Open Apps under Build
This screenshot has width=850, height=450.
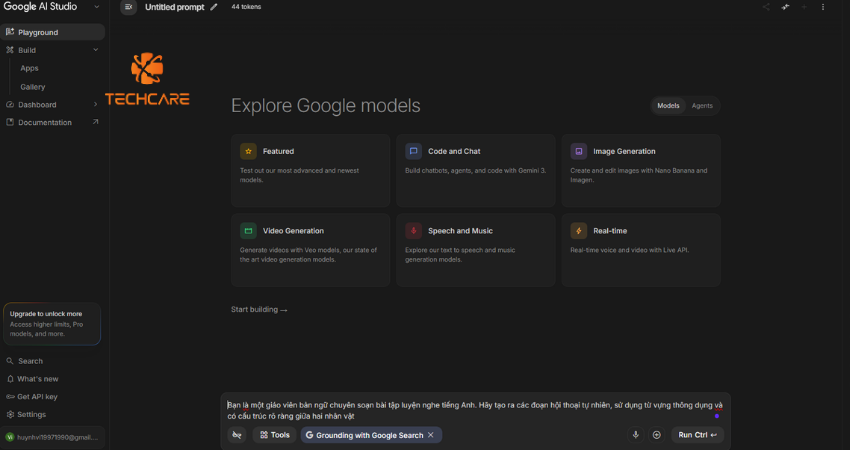coord(29,68)
